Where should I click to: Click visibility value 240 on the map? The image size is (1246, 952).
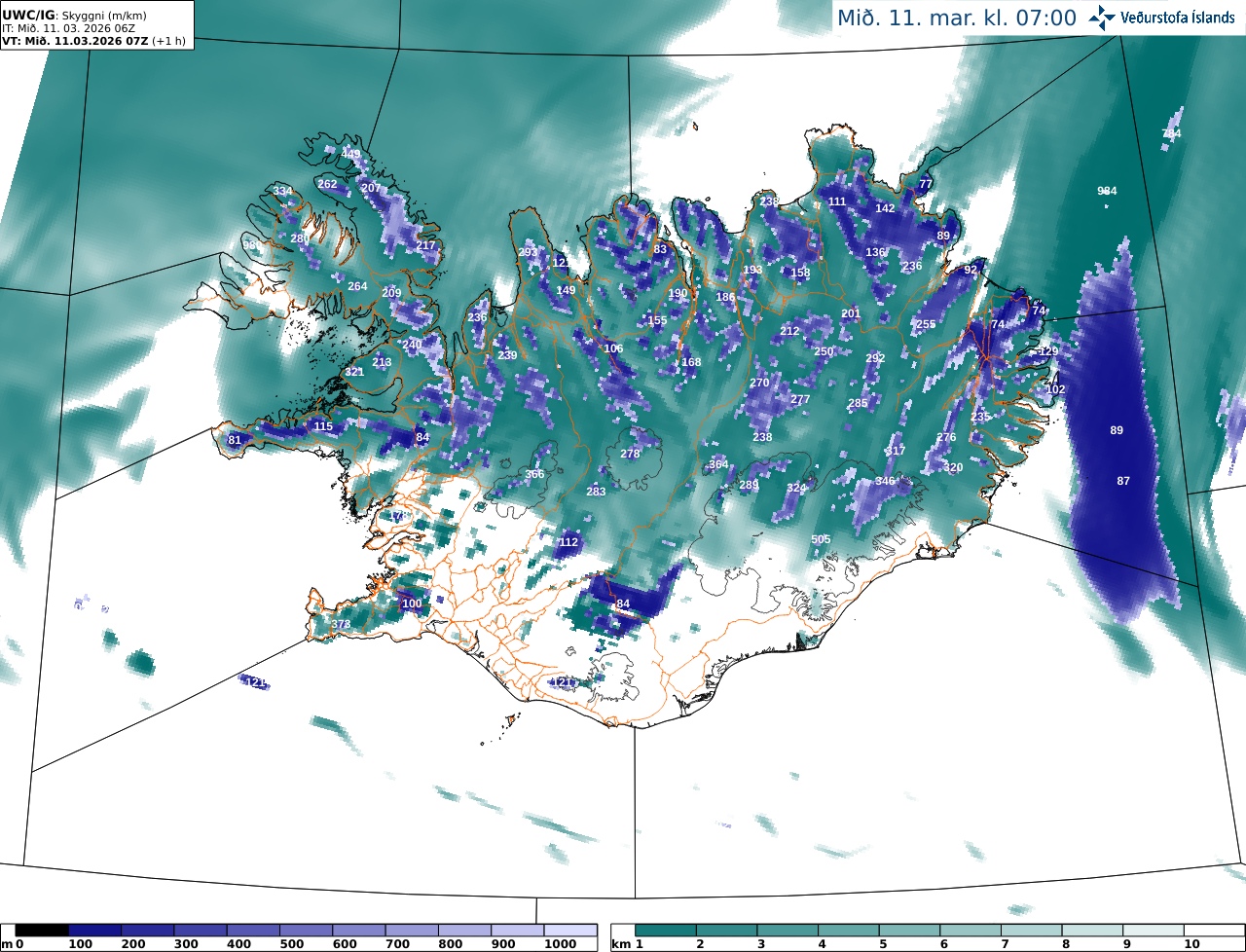(x=413, y=345)
